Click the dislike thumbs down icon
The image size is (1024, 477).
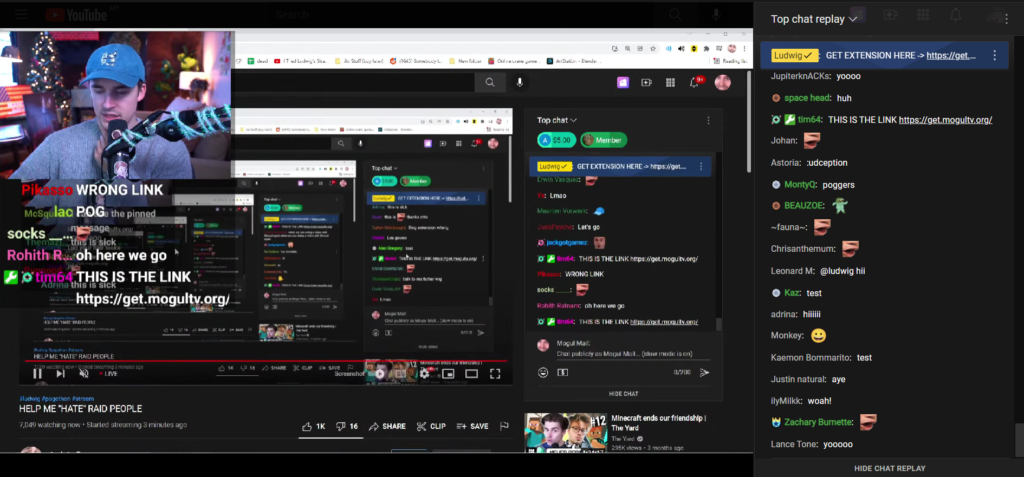[345, 426]
